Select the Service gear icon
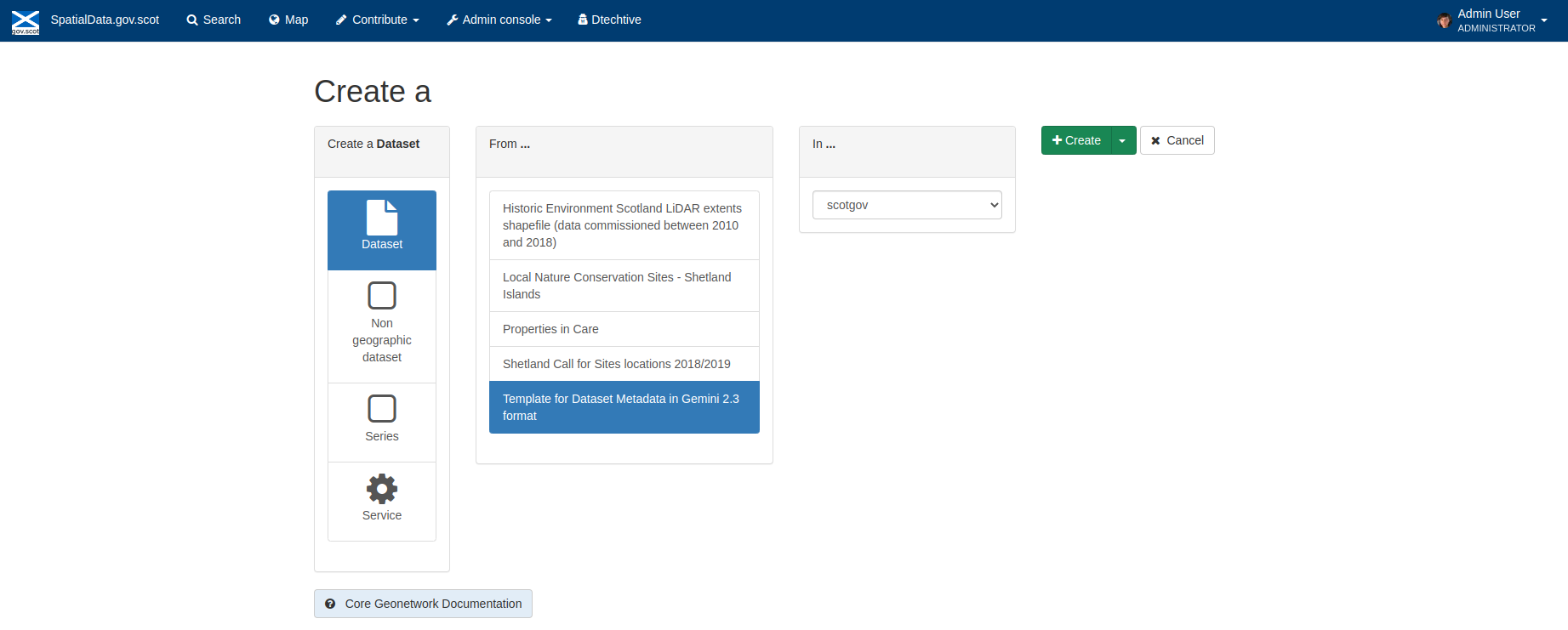Screen dimensions: 1568x630 pyautogui.click(x=382, y=489)
